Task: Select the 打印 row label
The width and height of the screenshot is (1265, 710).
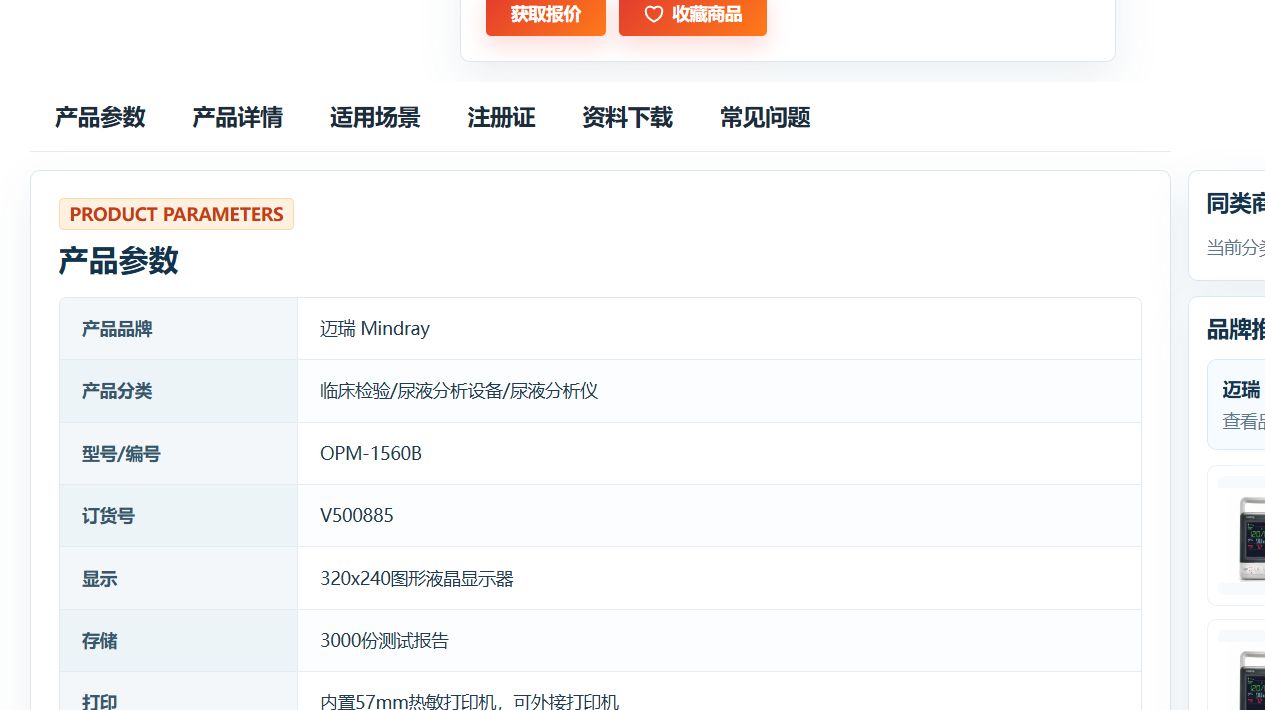Action: tap(100, 702)
